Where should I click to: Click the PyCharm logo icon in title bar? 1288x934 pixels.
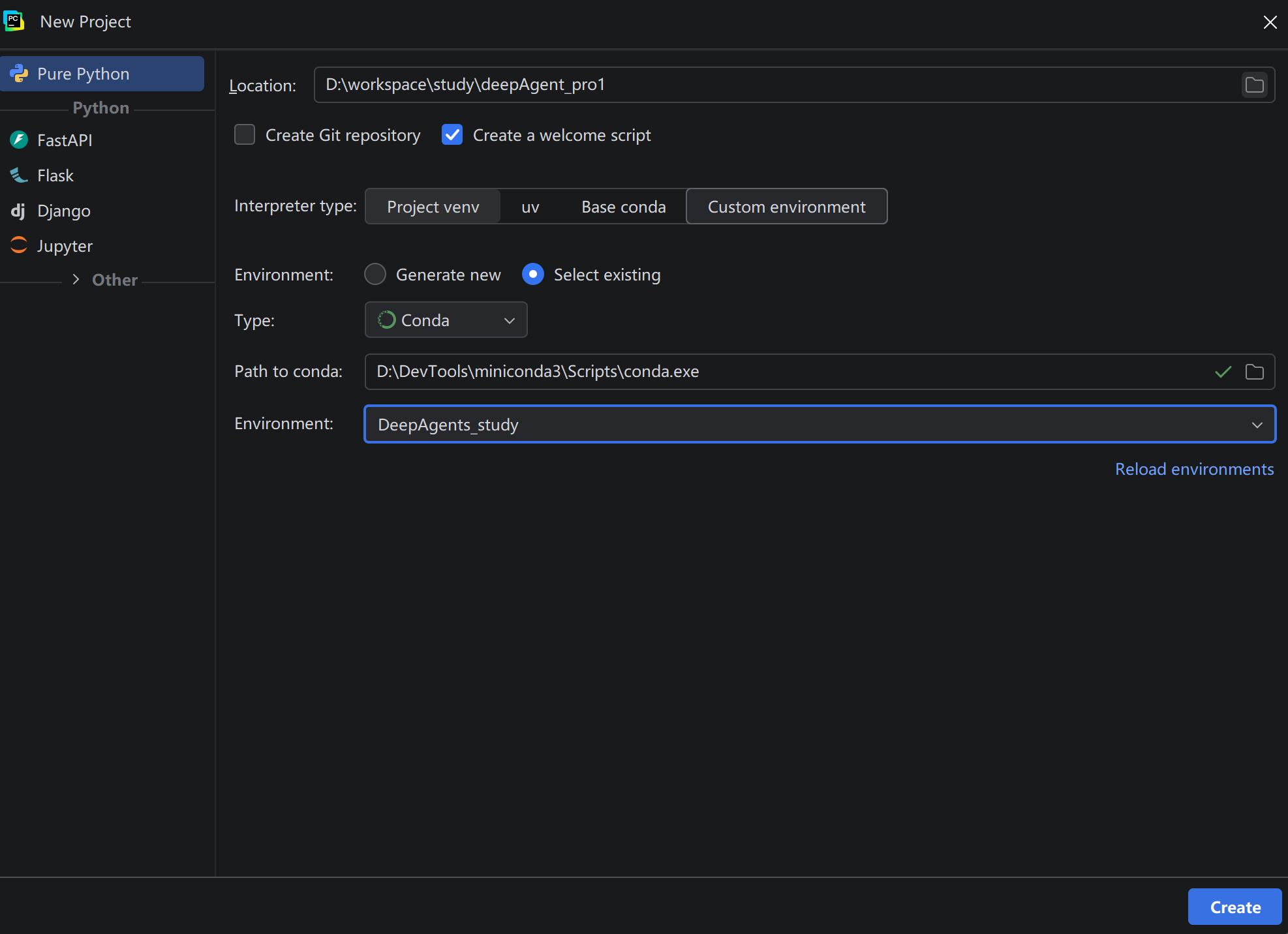[14, 21]
